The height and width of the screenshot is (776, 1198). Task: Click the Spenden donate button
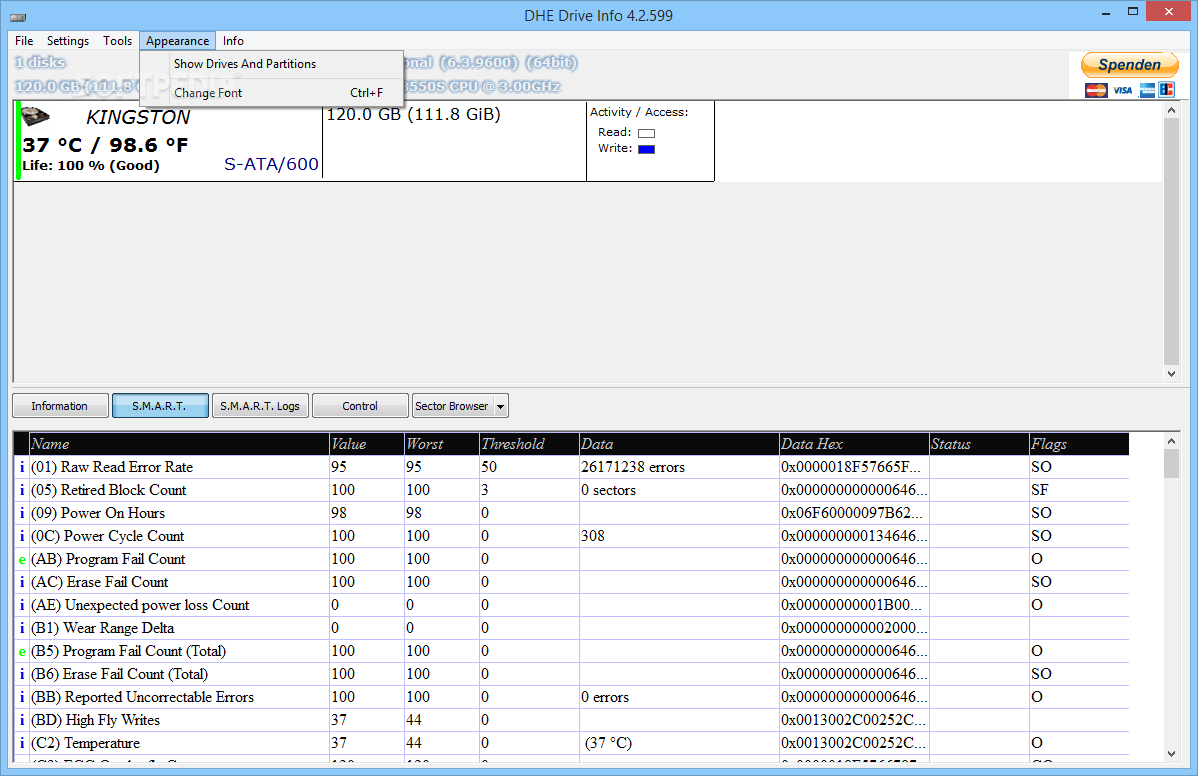pyautogui.click(x=1129, y=65)
